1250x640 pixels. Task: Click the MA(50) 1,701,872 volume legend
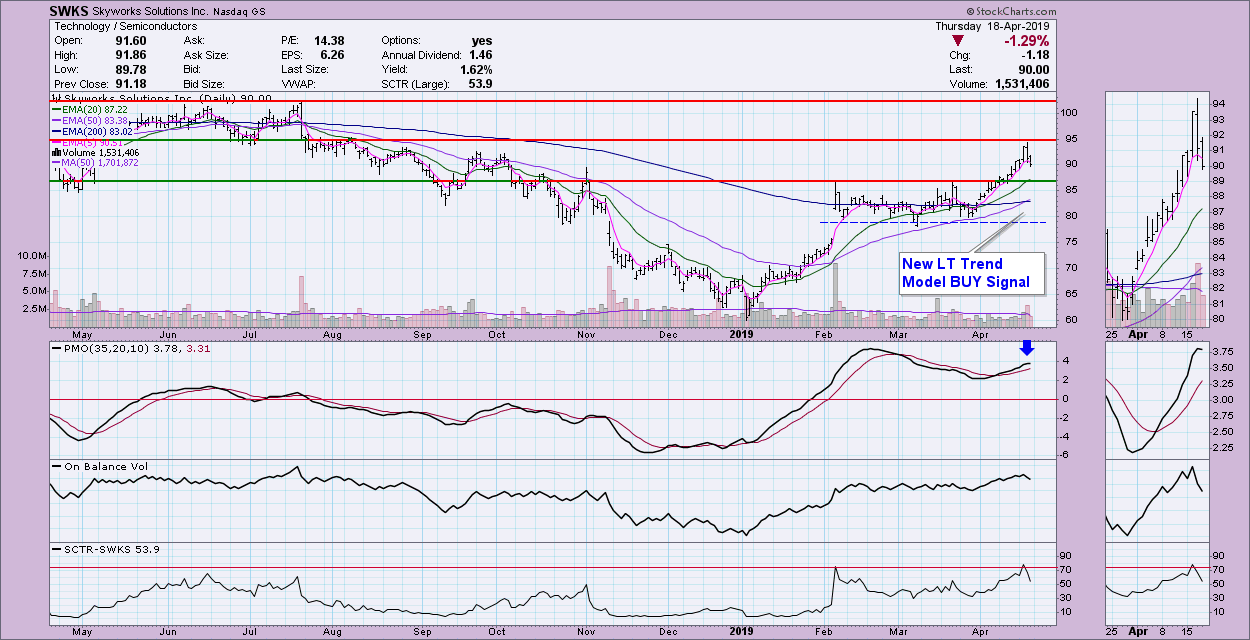click(96, 164)
